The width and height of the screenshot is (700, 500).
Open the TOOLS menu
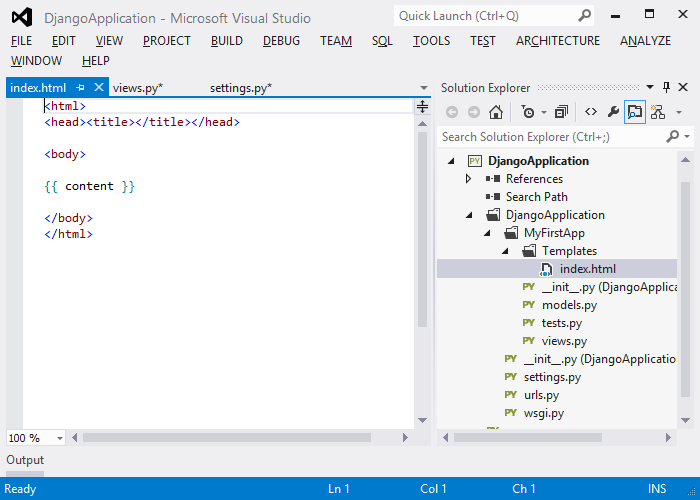(x=431, y=41)
